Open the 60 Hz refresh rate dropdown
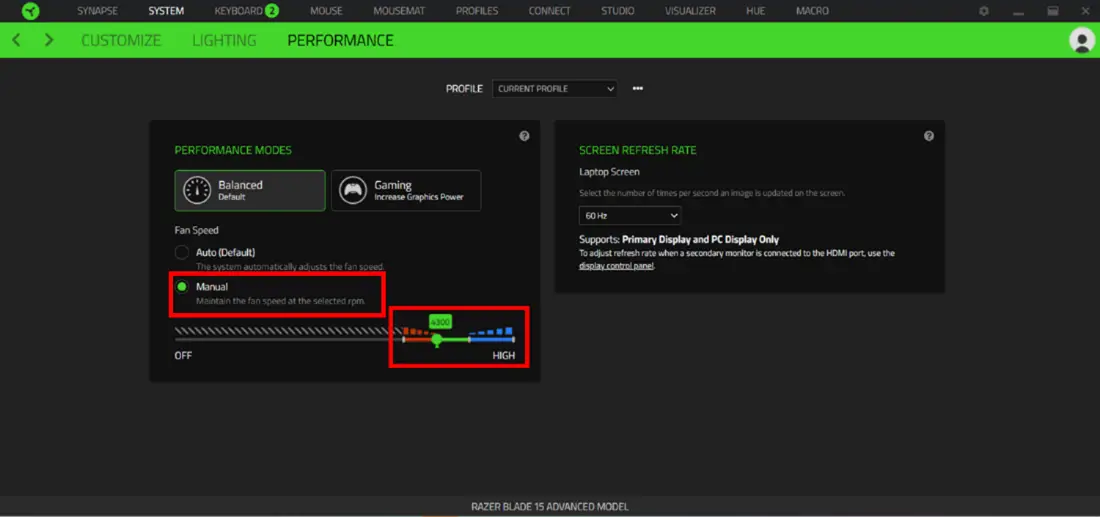Image resolution: width=1100 pixels, height=517 pixels. pos(629,215)
